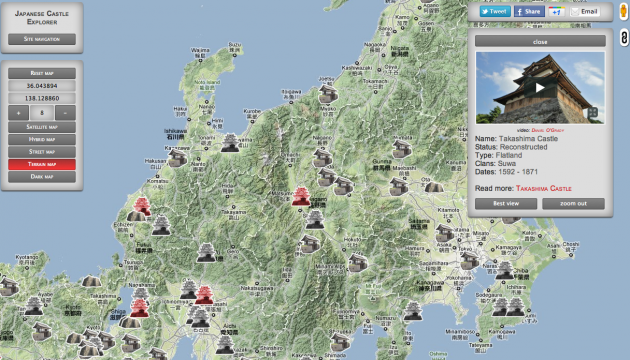Share via the Twitter Tweet button
The height and width of the screenshot is (360, 630).
tap(495, 11)
